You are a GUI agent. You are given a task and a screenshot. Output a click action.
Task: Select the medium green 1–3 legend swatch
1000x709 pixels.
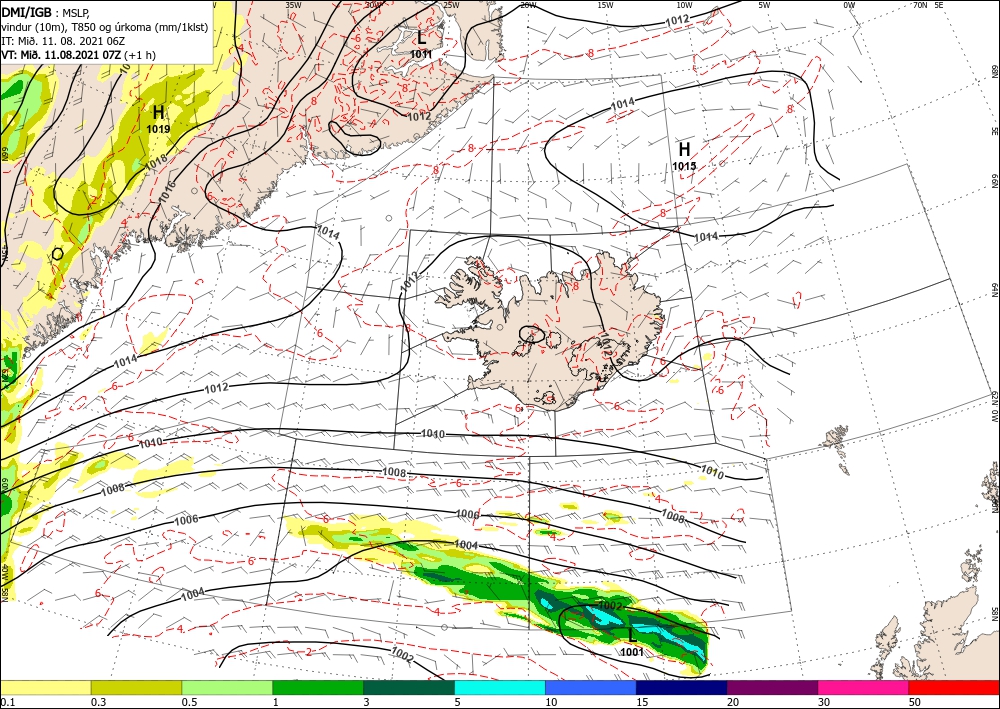[318, 687]
